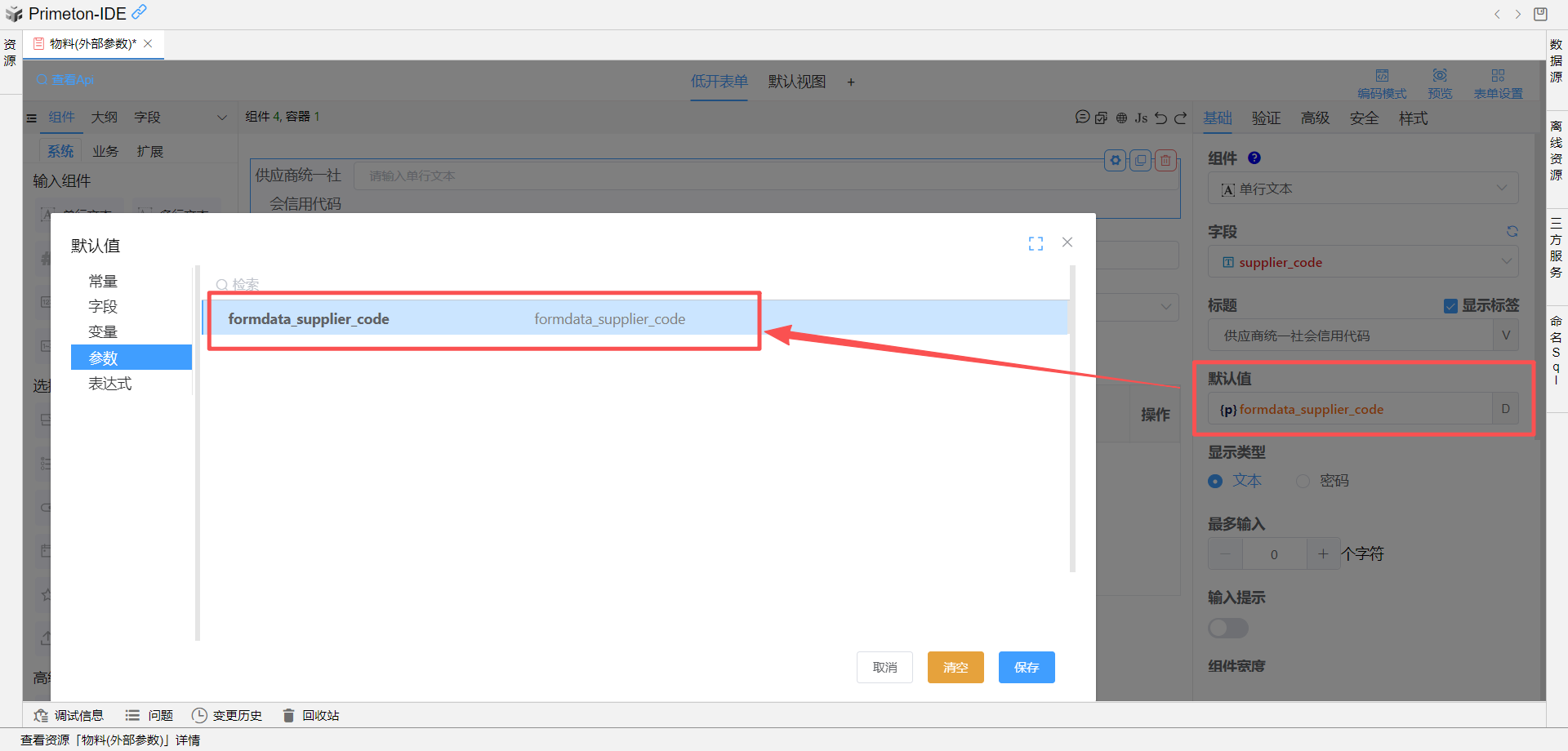The image size is (1568, 751).
Task: Switch to the 样式 properties tab
Action: tap(1413, 118)
